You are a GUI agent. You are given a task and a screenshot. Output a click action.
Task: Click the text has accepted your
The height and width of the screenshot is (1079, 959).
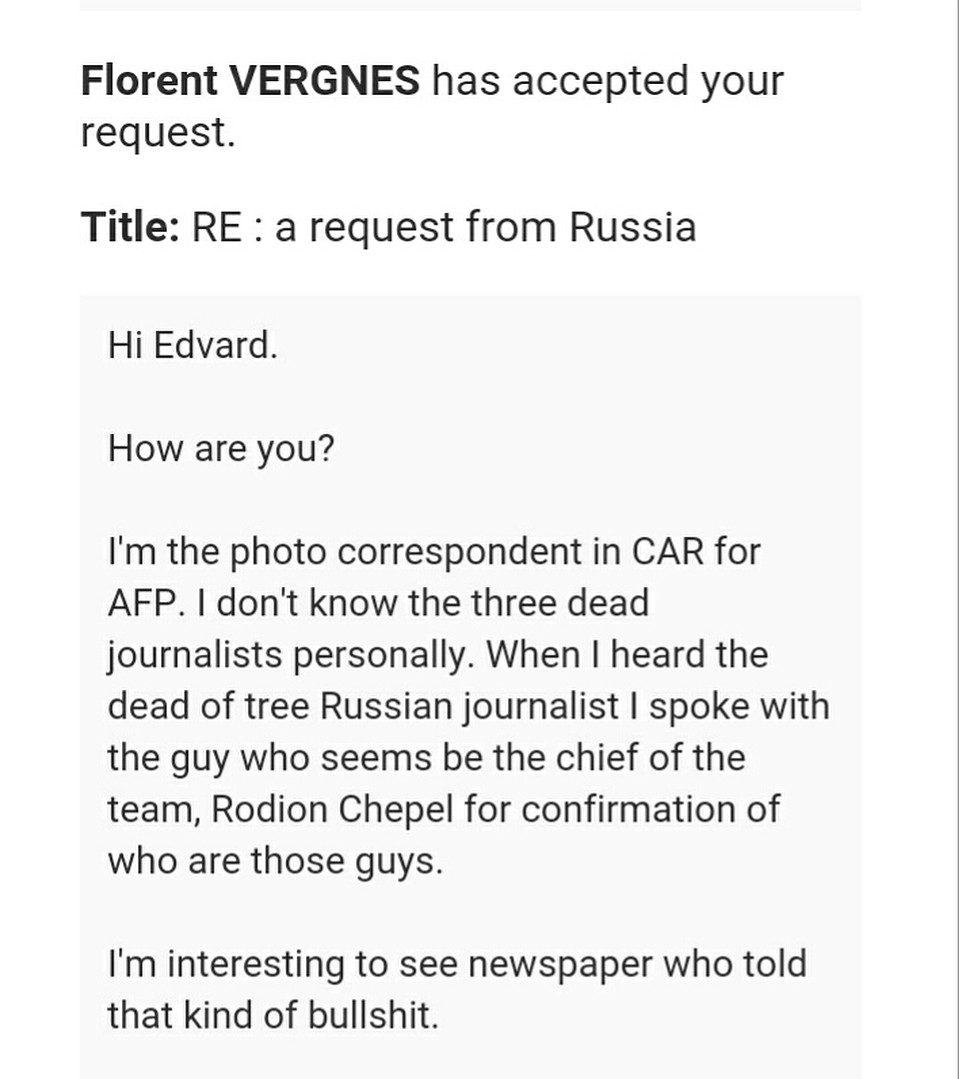pyautogui.click(x=607, y=81)
